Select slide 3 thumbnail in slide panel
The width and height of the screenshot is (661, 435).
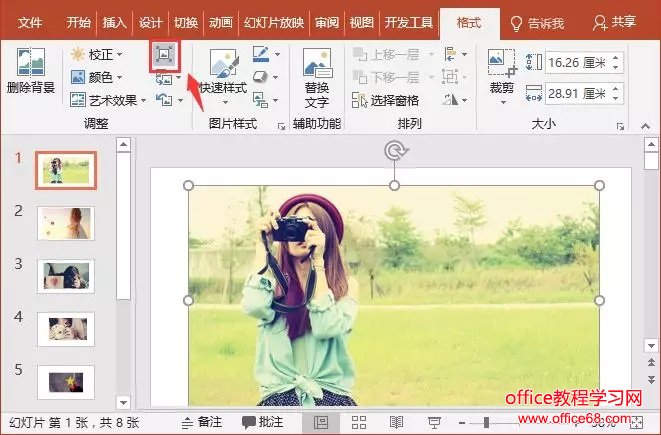pyautogui.click(x=66, y=275)
